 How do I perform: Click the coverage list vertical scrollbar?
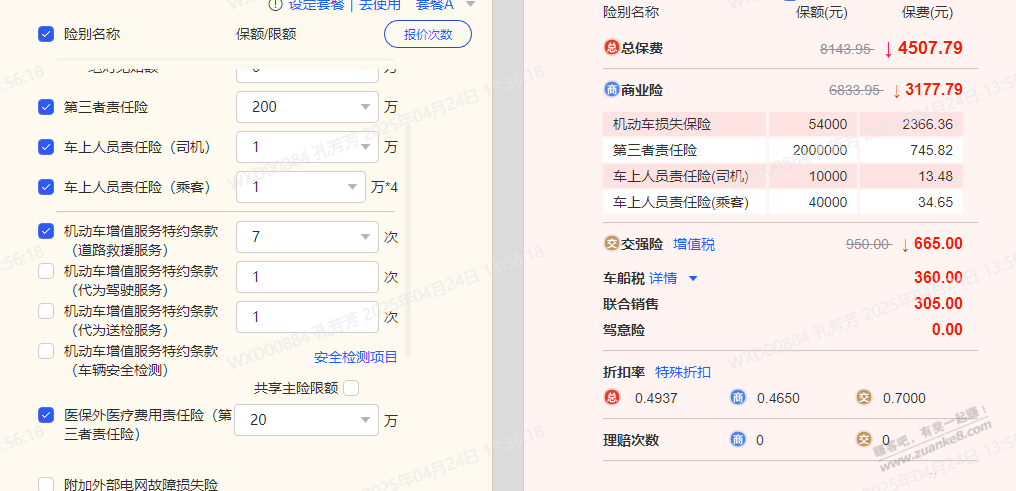click(408, 240)
